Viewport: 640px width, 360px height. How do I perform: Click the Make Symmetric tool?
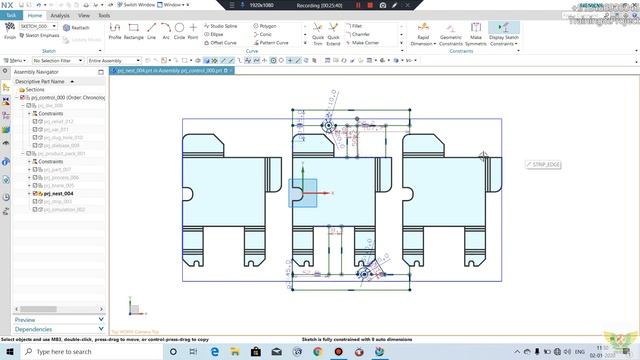[476, 33]
